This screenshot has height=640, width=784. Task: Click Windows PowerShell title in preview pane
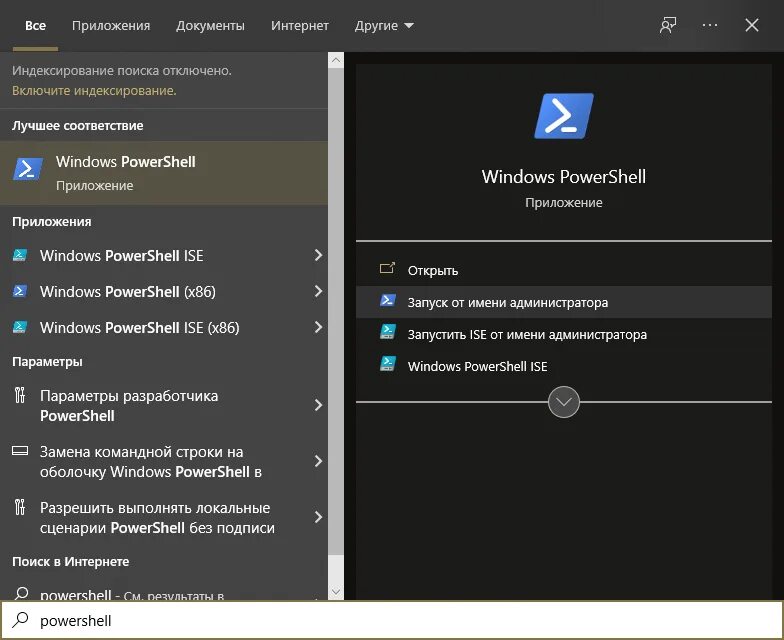pyautogui.click(x=564, y=176)
